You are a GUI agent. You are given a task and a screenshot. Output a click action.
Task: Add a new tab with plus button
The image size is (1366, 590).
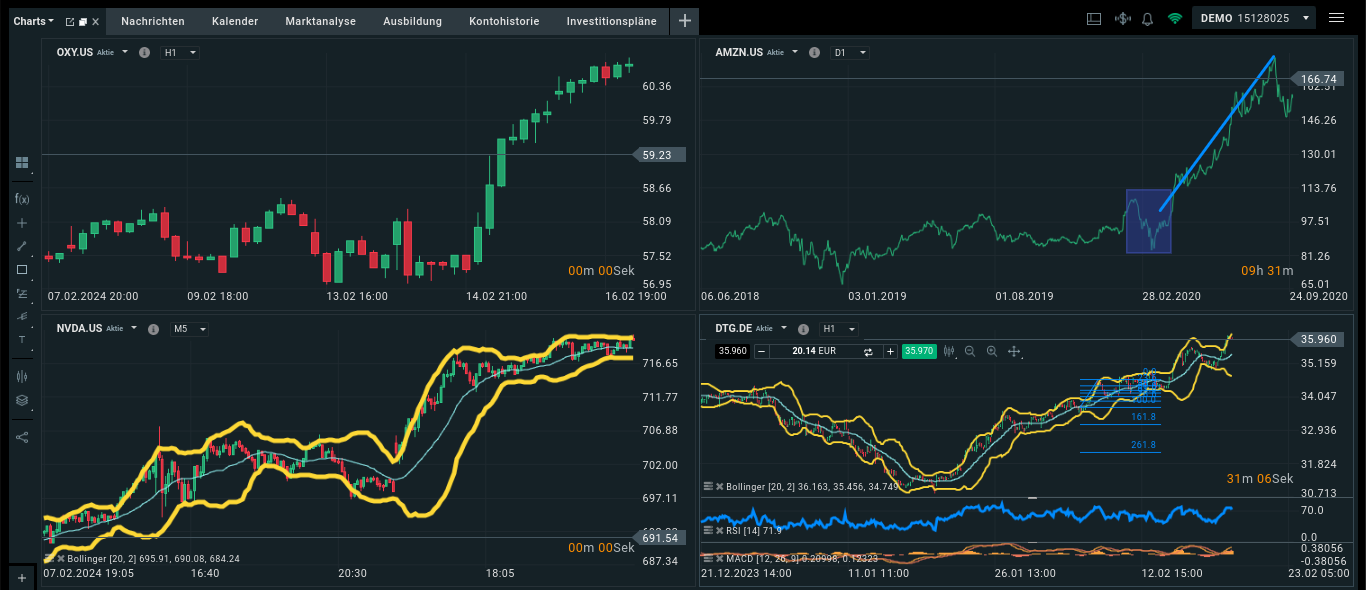pos(684,21)
